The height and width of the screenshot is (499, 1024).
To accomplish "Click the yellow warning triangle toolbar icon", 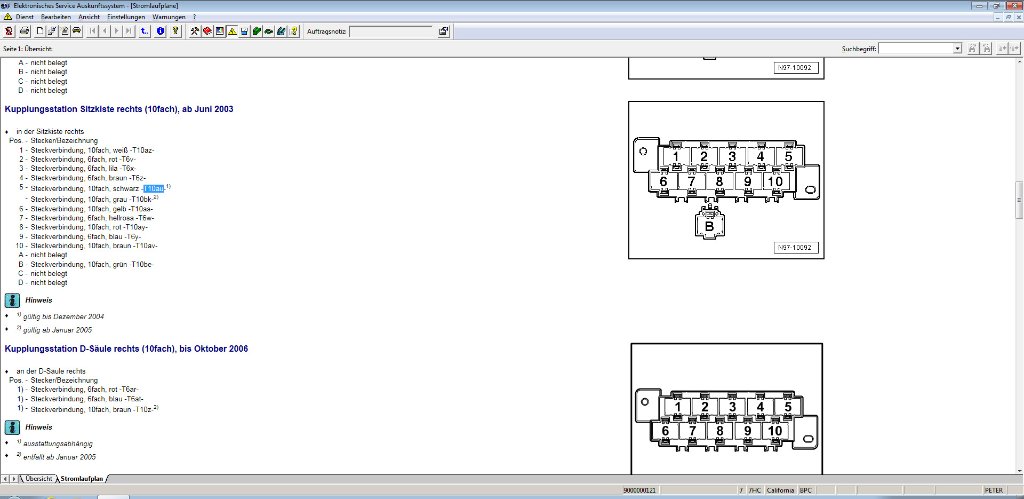I will click(231, 31).
